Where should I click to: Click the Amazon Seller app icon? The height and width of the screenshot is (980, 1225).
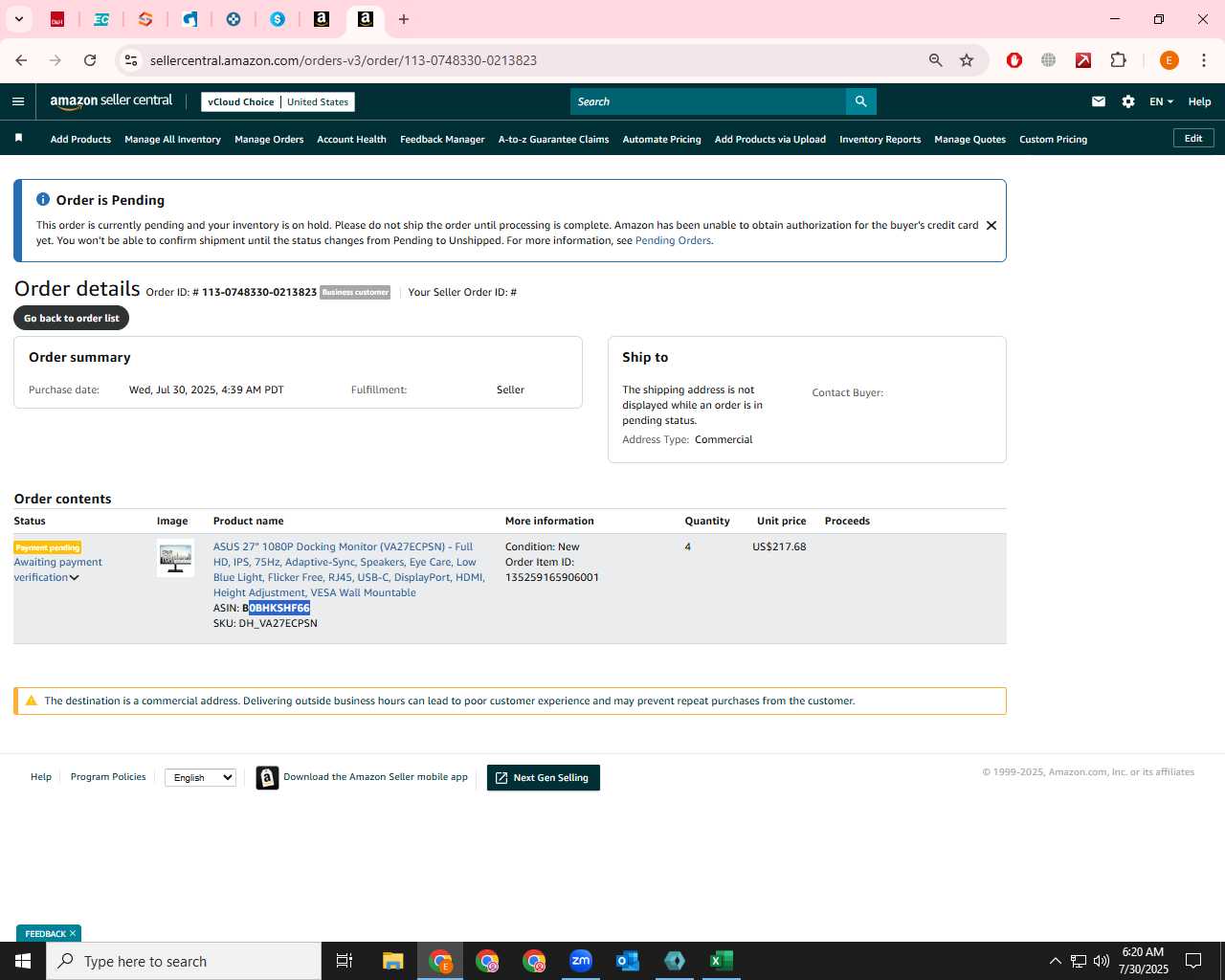267,777
